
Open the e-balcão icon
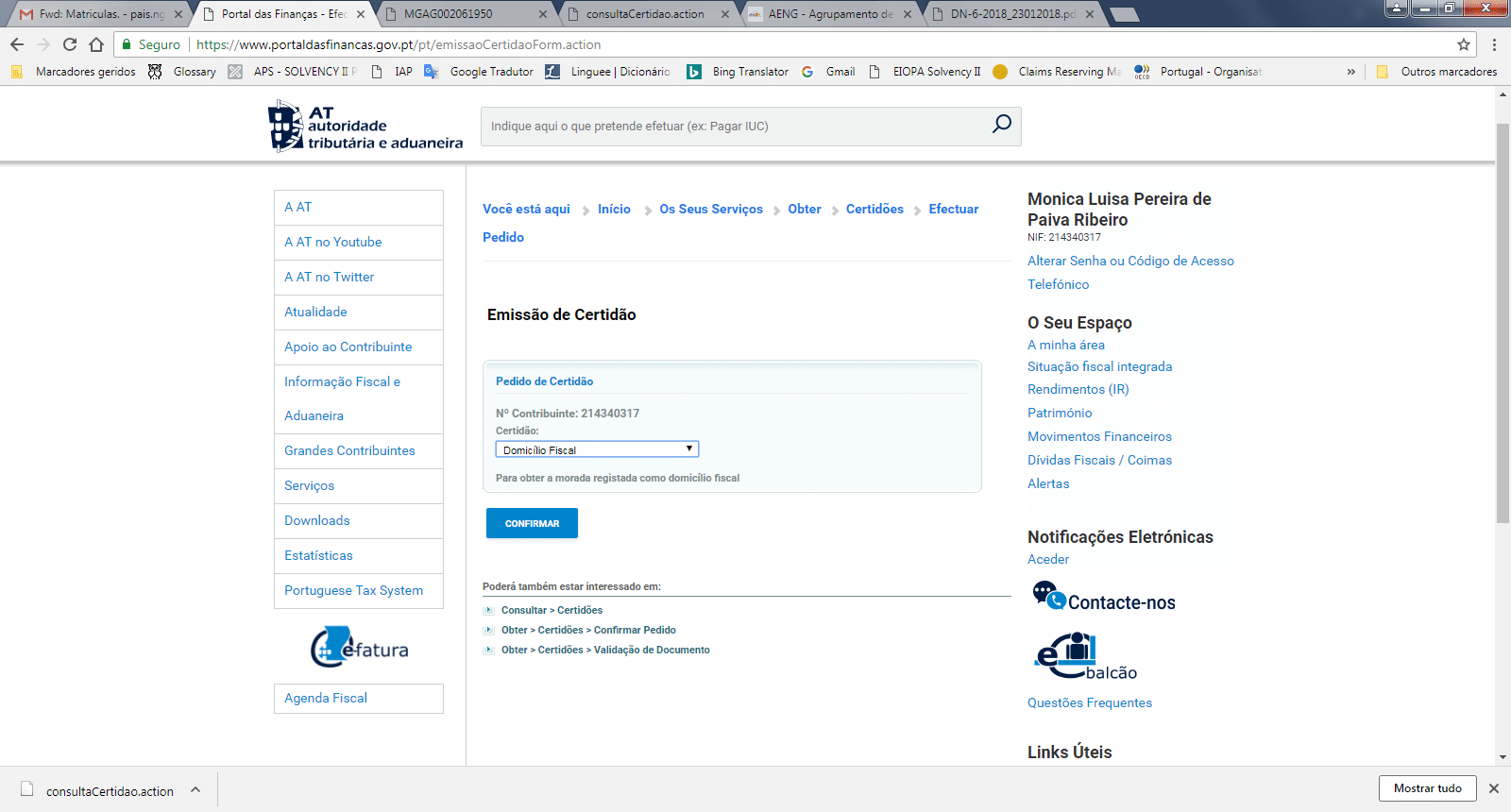tap(1084, 657)
